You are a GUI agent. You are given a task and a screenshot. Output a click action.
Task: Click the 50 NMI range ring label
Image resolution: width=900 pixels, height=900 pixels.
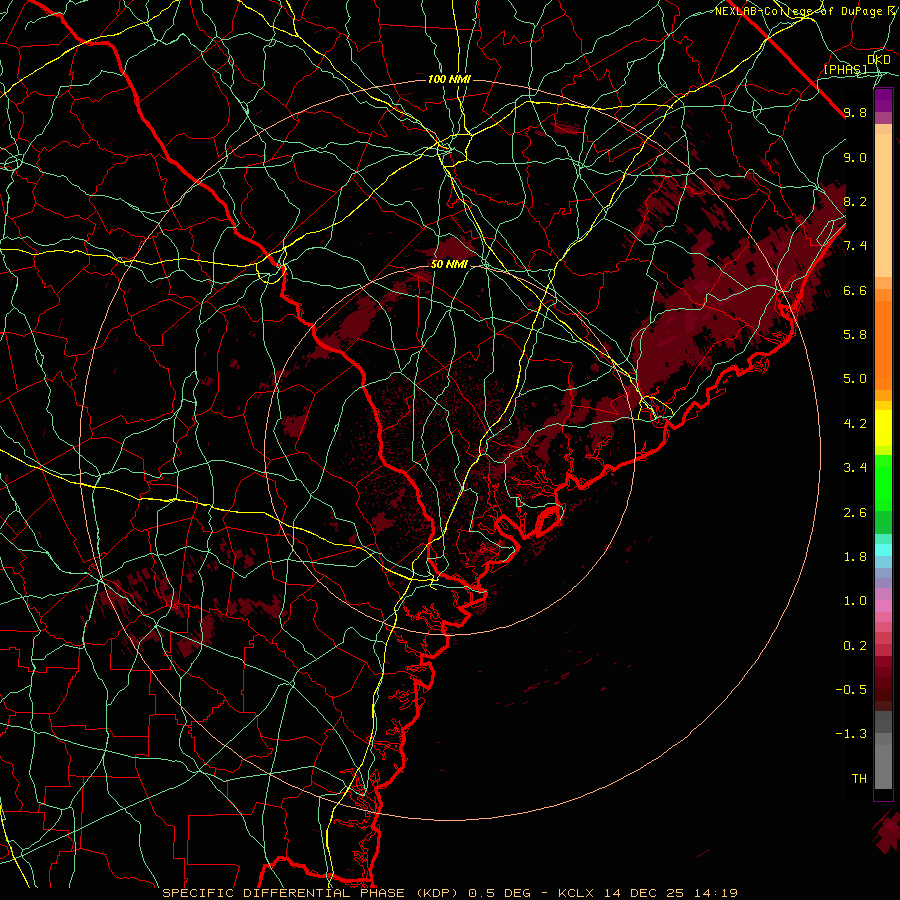(449, 264)
